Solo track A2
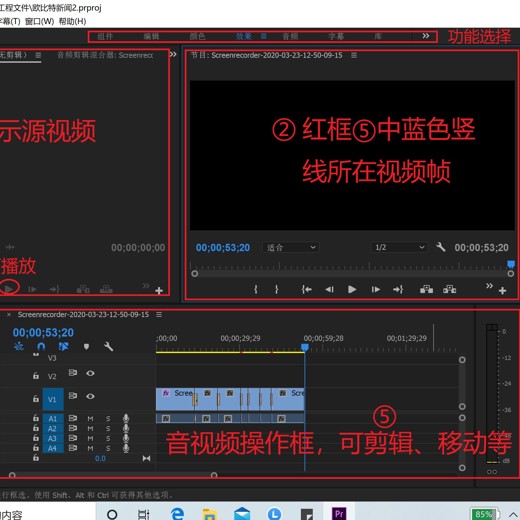 coord(108,429)
